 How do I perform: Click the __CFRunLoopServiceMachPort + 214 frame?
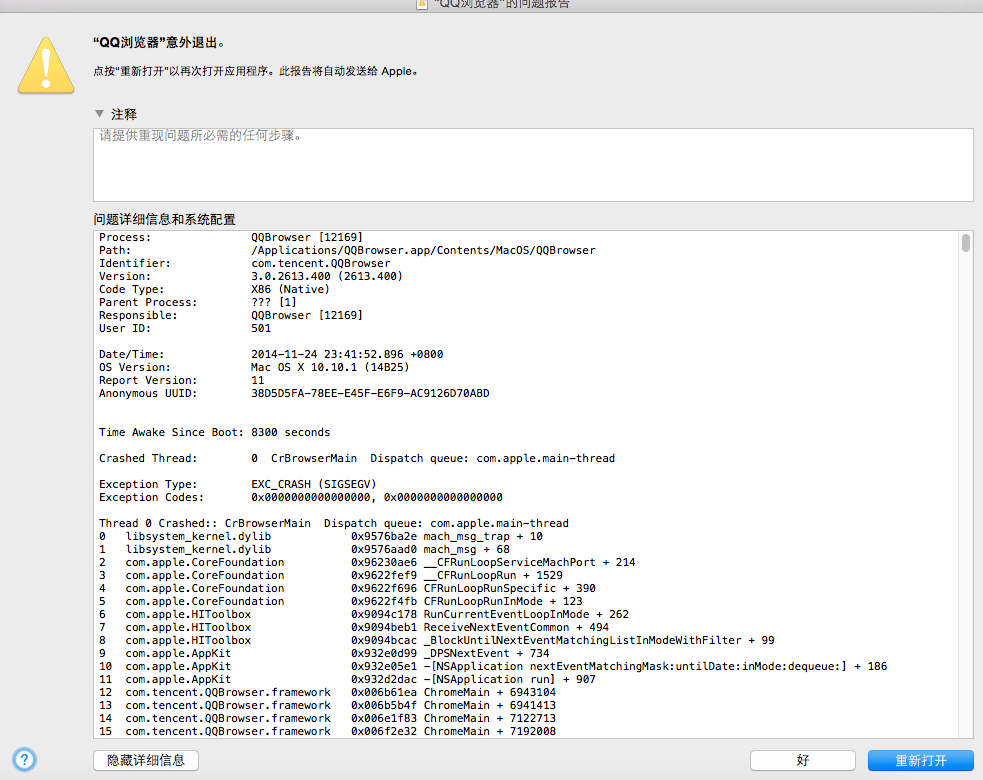click(x=367, y=562)
